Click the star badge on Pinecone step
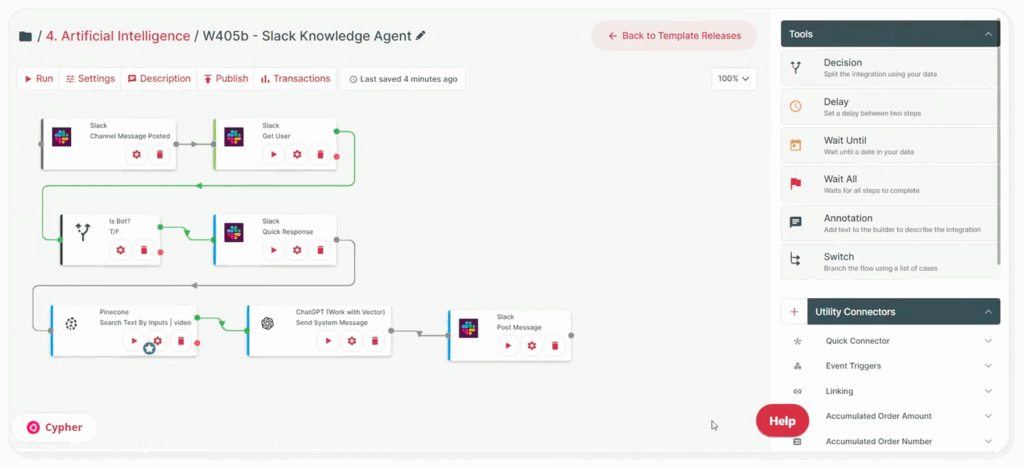 pyautogui.click(x=149, y=349)
